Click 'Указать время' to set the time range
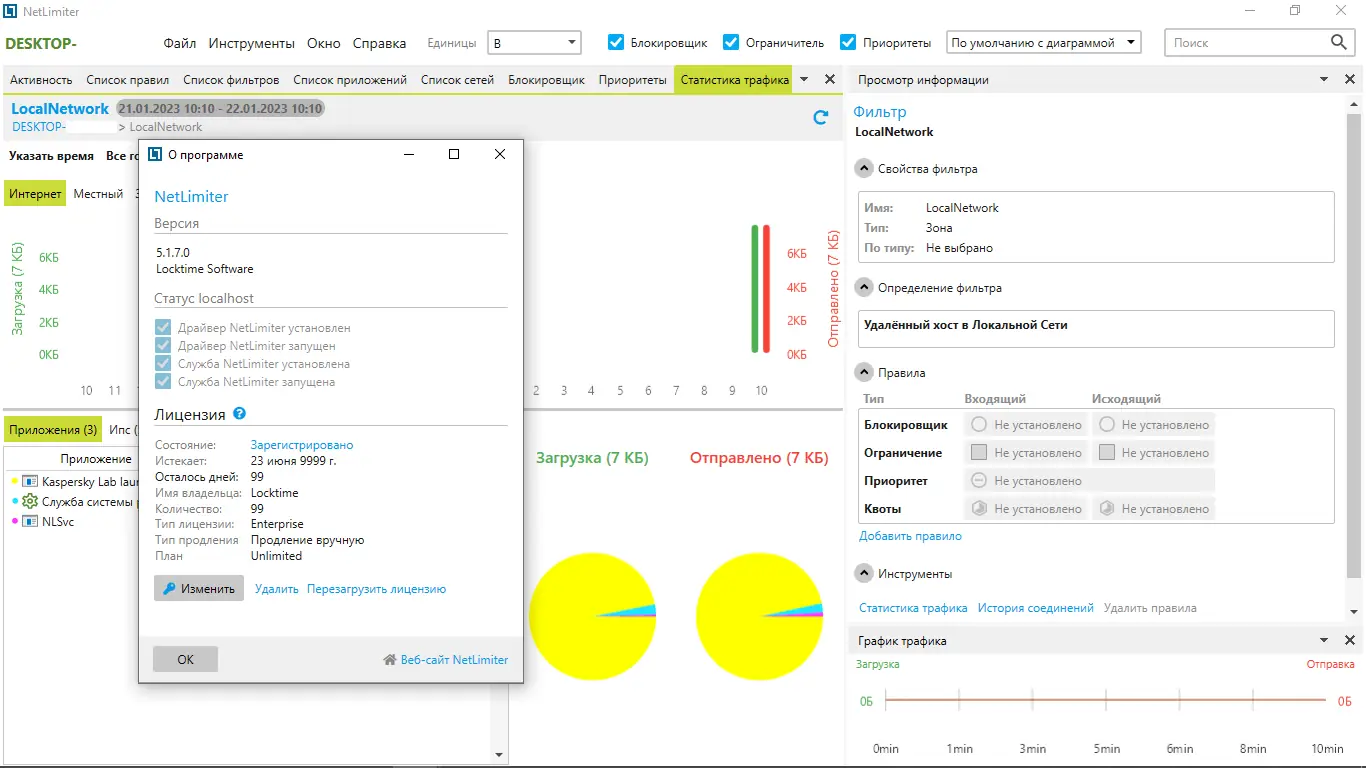The height and width of the screenshot is (768, 1366). coord(52,156)
